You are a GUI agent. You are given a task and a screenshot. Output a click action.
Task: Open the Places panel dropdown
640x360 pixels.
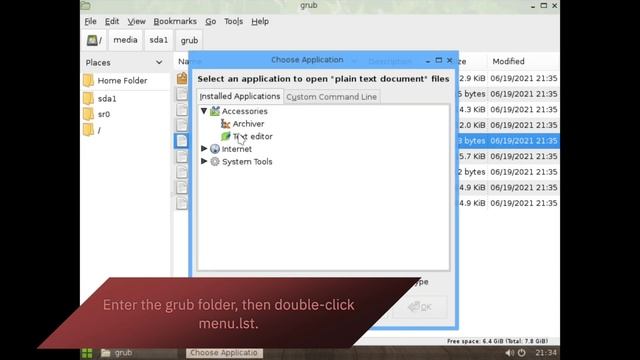159,62
